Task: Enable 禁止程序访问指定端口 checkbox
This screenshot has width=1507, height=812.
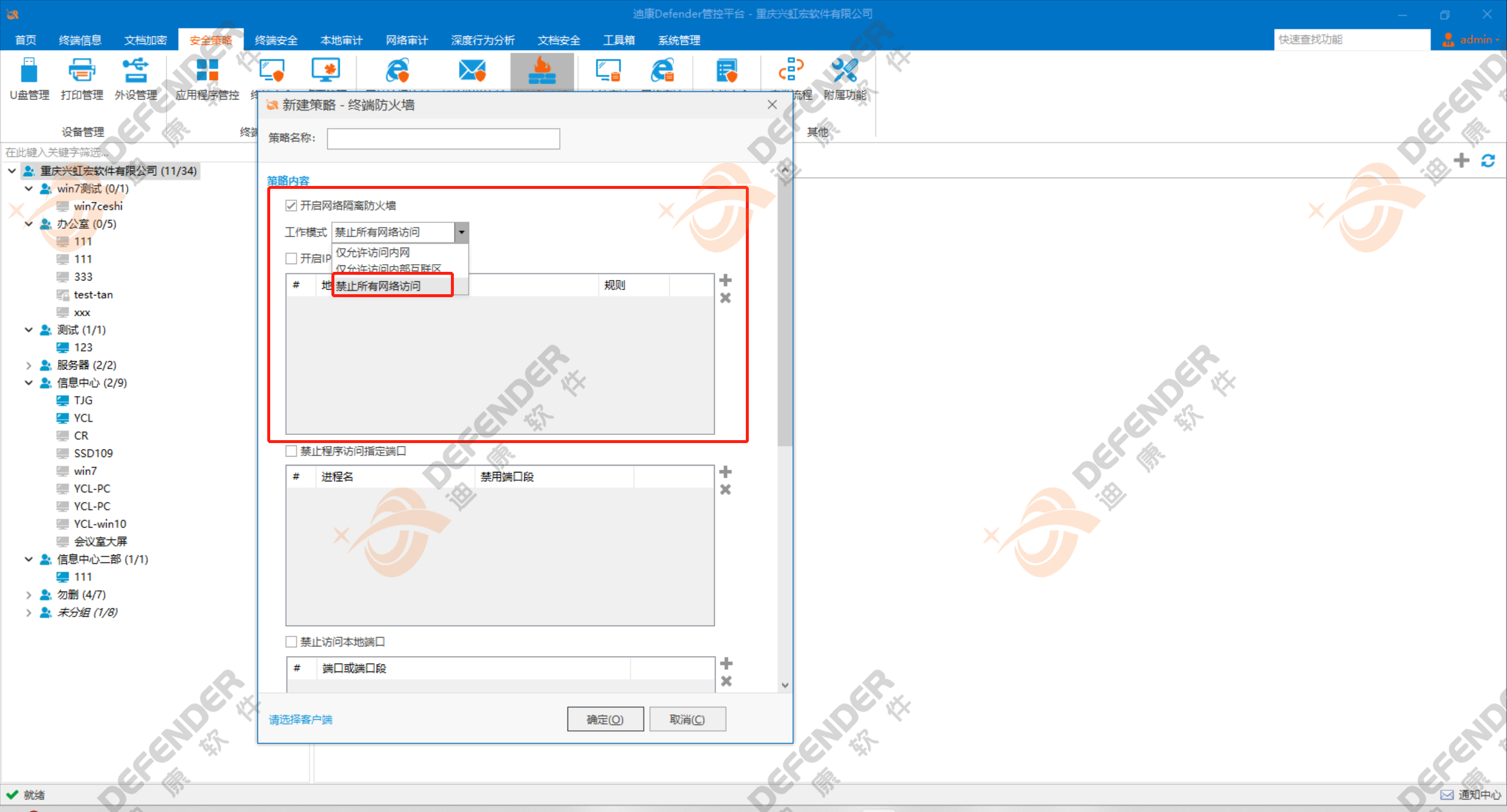Action: [291, 451]
